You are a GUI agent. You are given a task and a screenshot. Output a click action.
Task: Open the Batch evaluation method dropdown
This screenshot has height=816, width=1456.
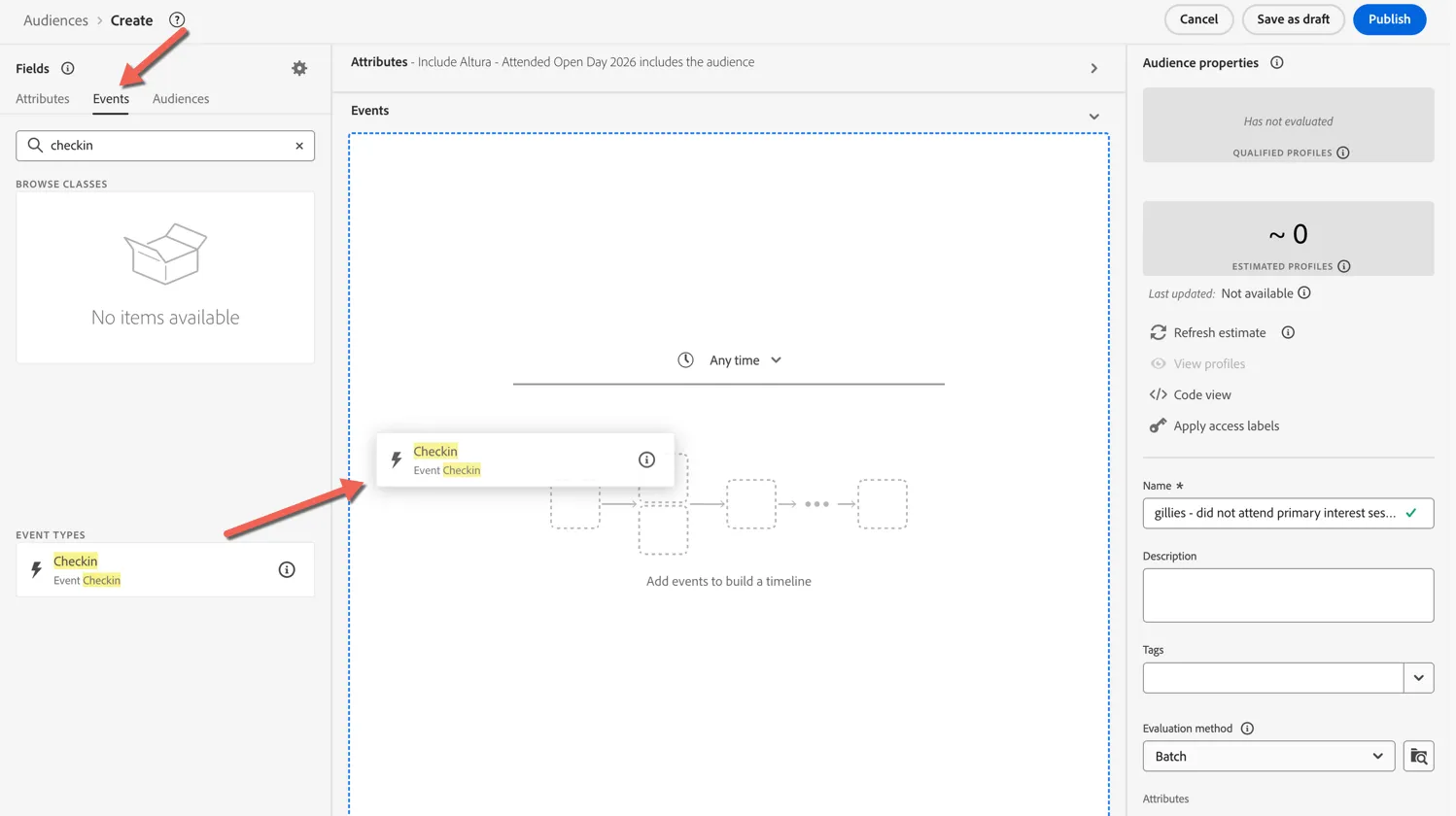[x=1268, y=756]
